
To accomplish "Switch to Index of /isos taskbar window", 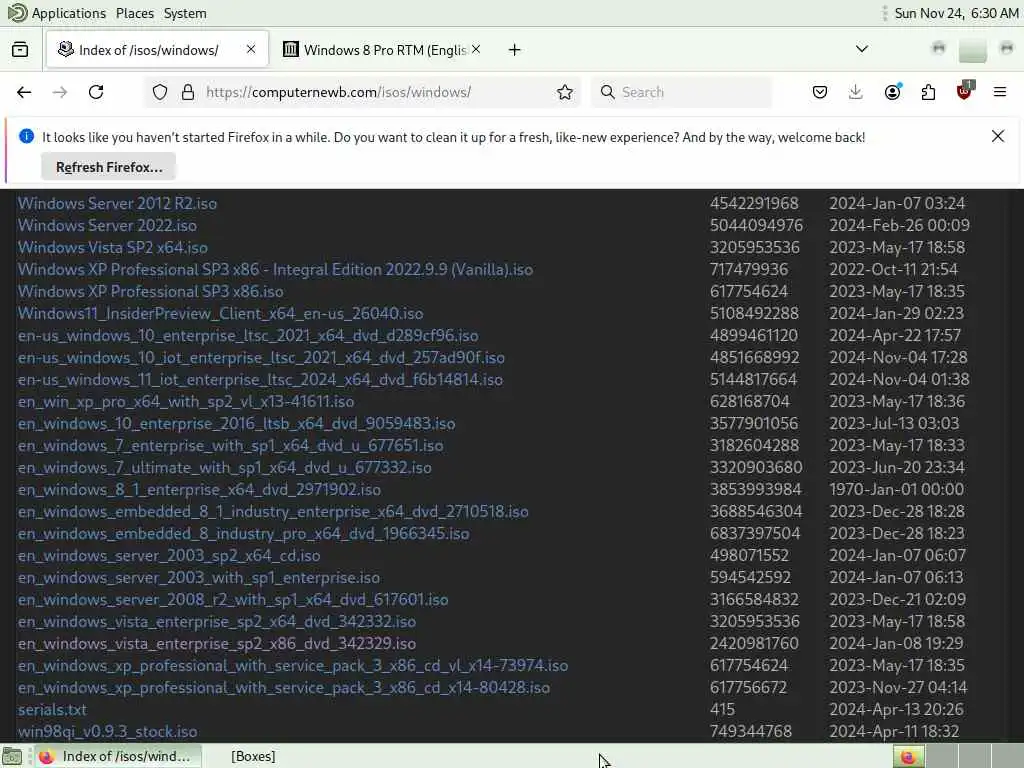I will click(x=118, y=756).
